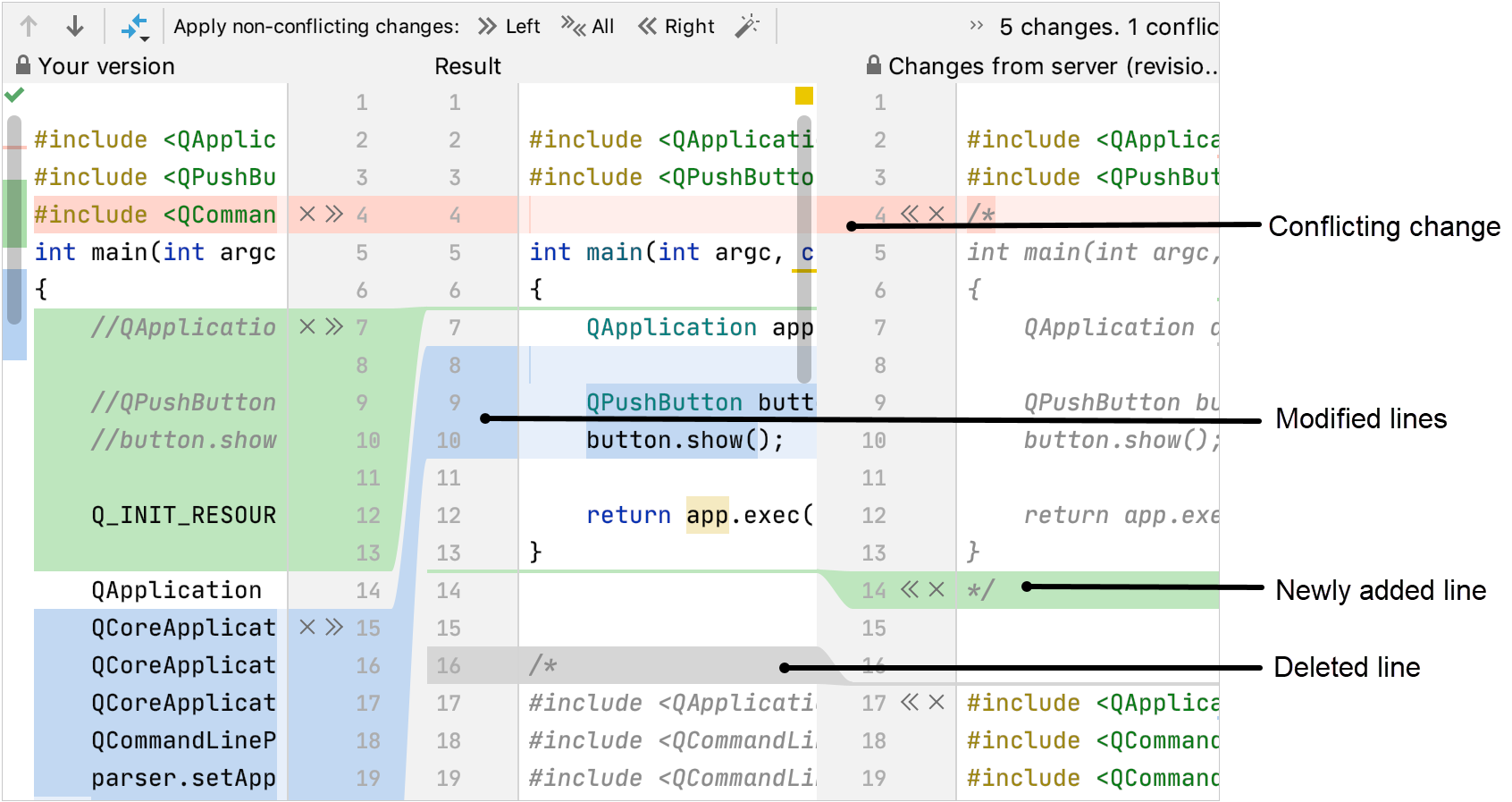The image size is (1512, 802).
Task: Click 'QPushButton butt' line in Result pane
Action: tap(700, 402)
